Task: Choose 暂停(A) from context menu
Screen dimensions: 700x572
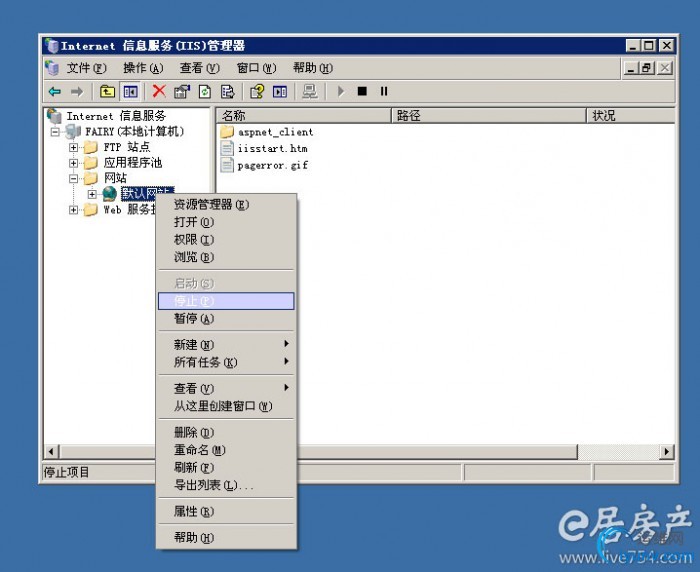Action: click(226, 318)
